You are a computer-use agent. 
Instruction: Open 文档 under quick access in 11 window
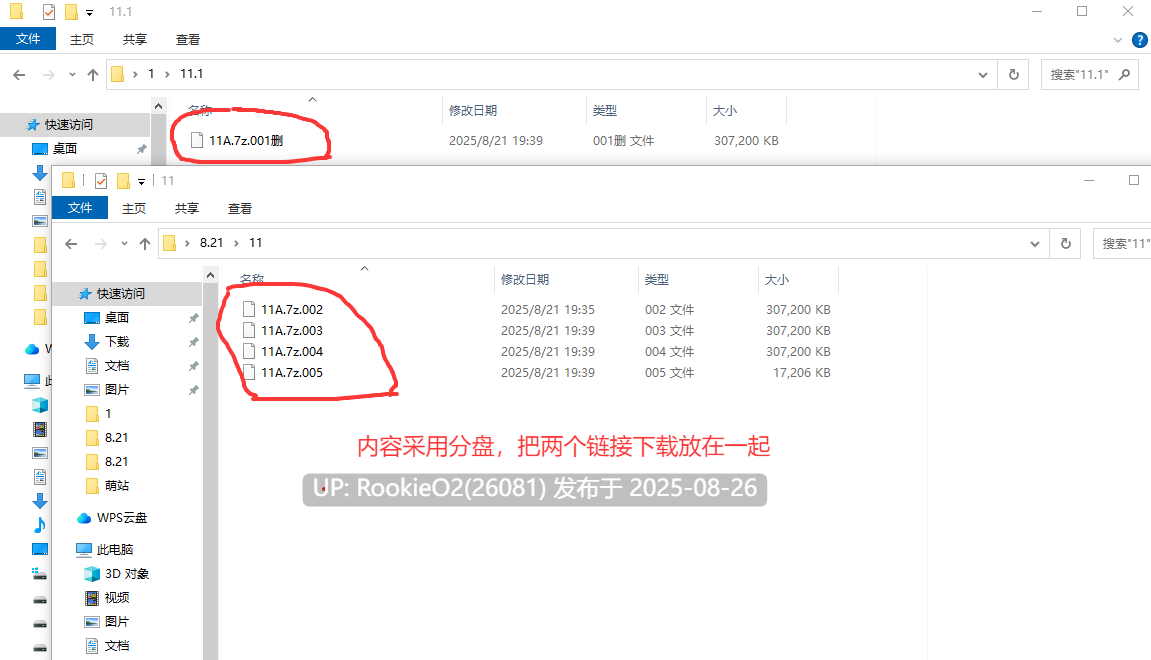117,366
